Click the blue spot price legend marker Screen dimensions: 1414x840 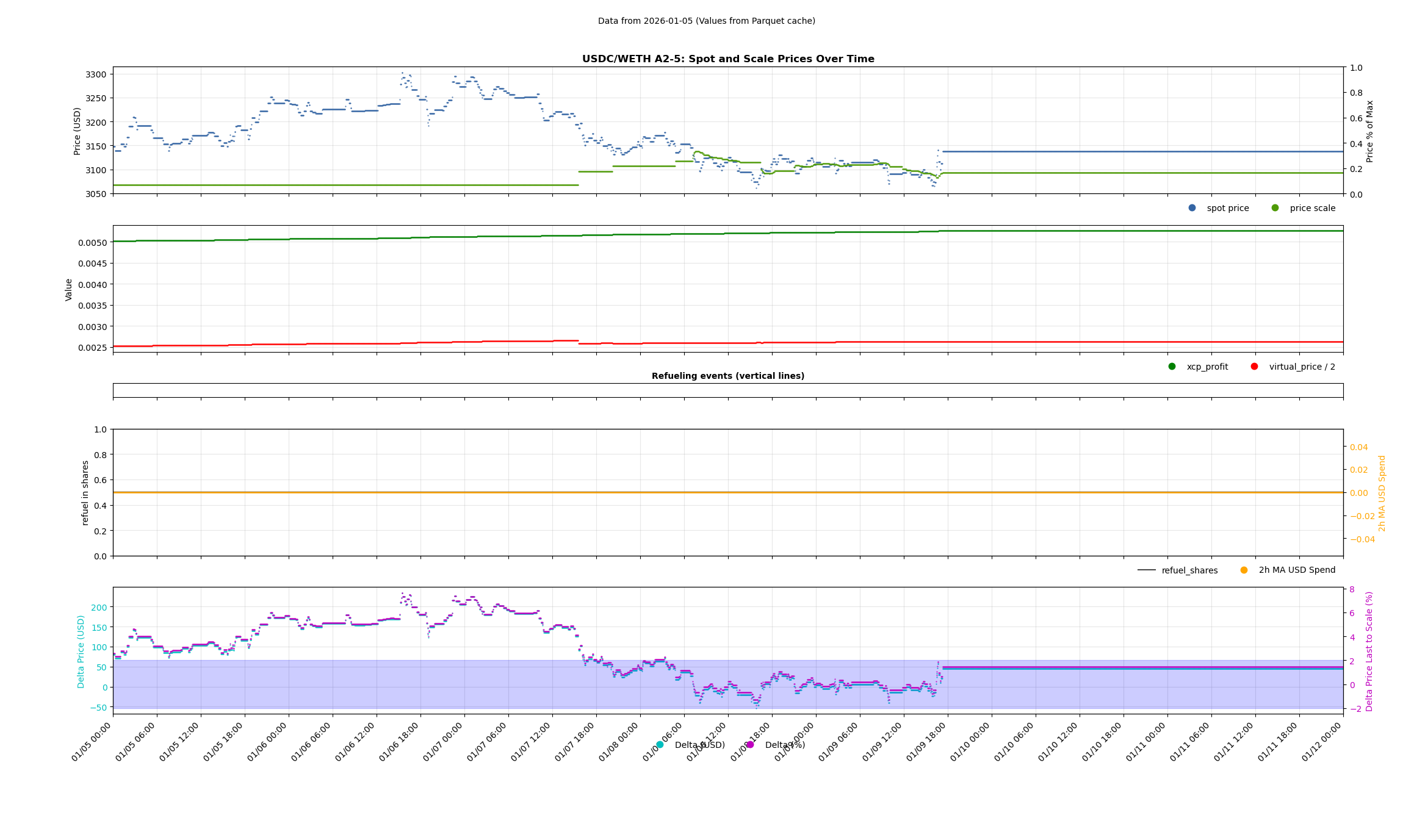[x=1192, y=208]
